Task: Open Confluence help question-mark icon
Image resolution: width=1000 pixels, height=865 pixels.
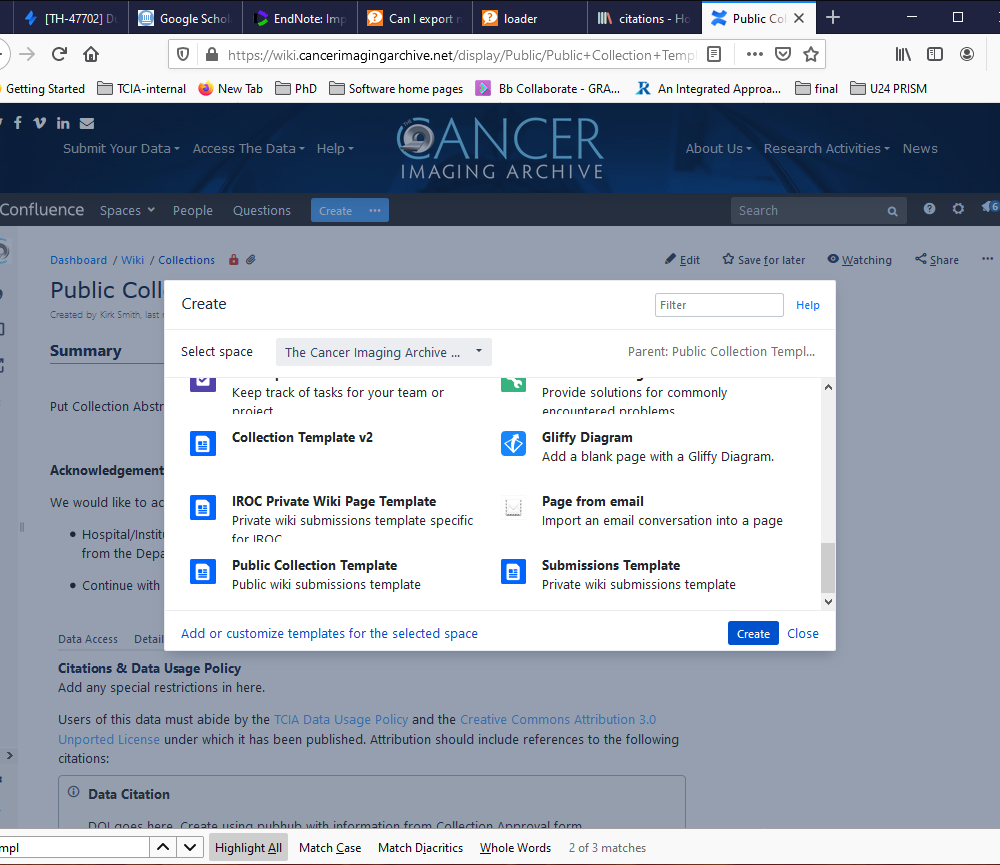Action: [929, 209]
